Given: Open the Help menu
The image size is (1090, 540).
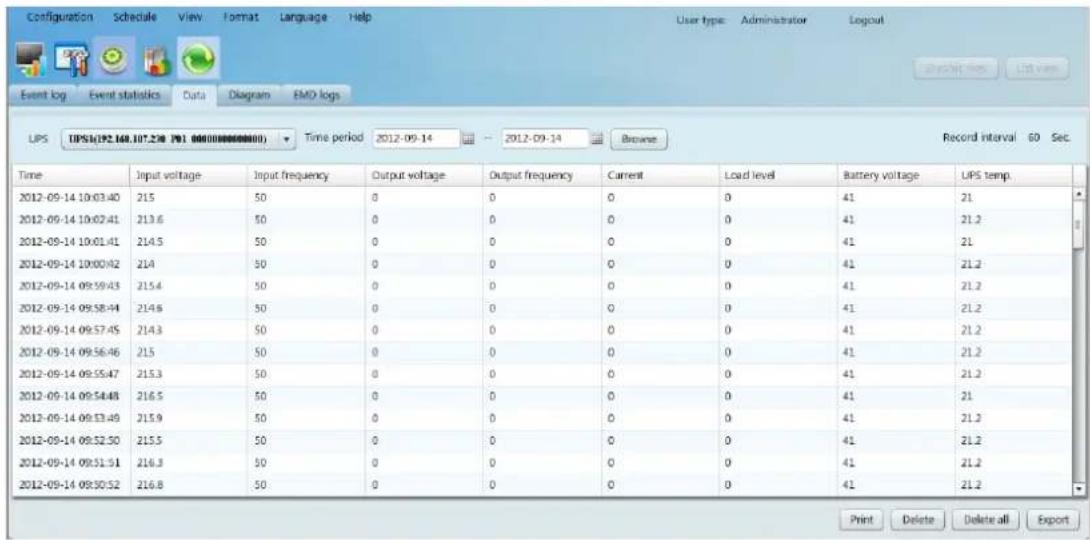Looking at the screenshot, I should 361,16.
